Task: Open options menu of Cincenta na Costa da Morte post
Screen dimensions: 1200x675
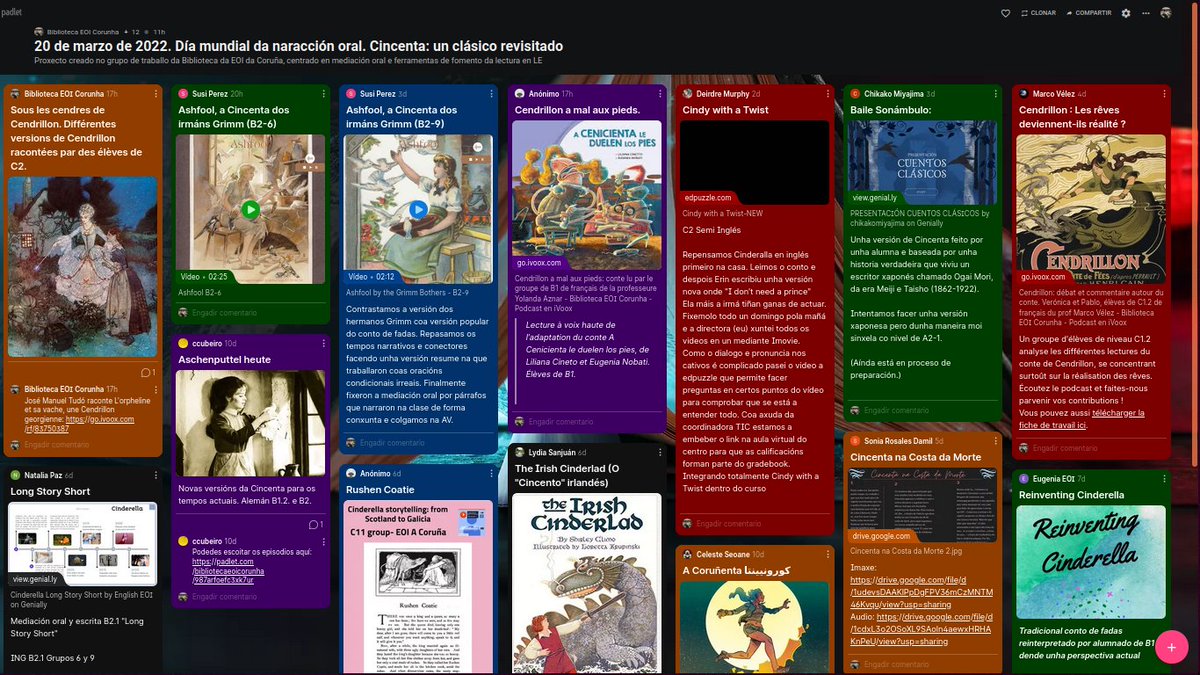Action: coord(995,440)
